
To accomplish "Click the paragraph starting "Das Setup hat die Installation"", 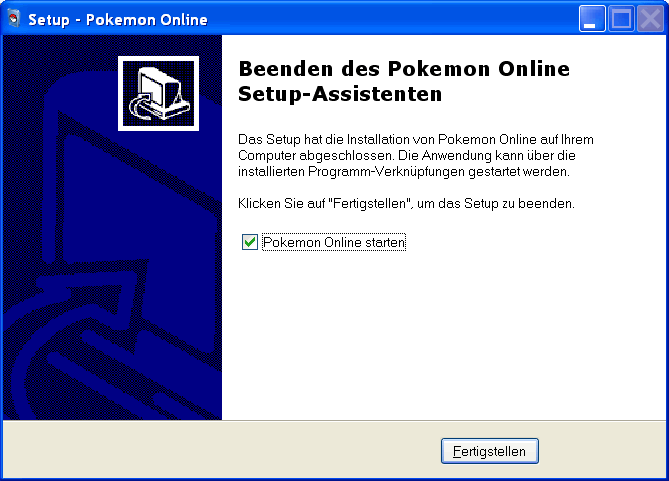I will [x=416, y=155].
